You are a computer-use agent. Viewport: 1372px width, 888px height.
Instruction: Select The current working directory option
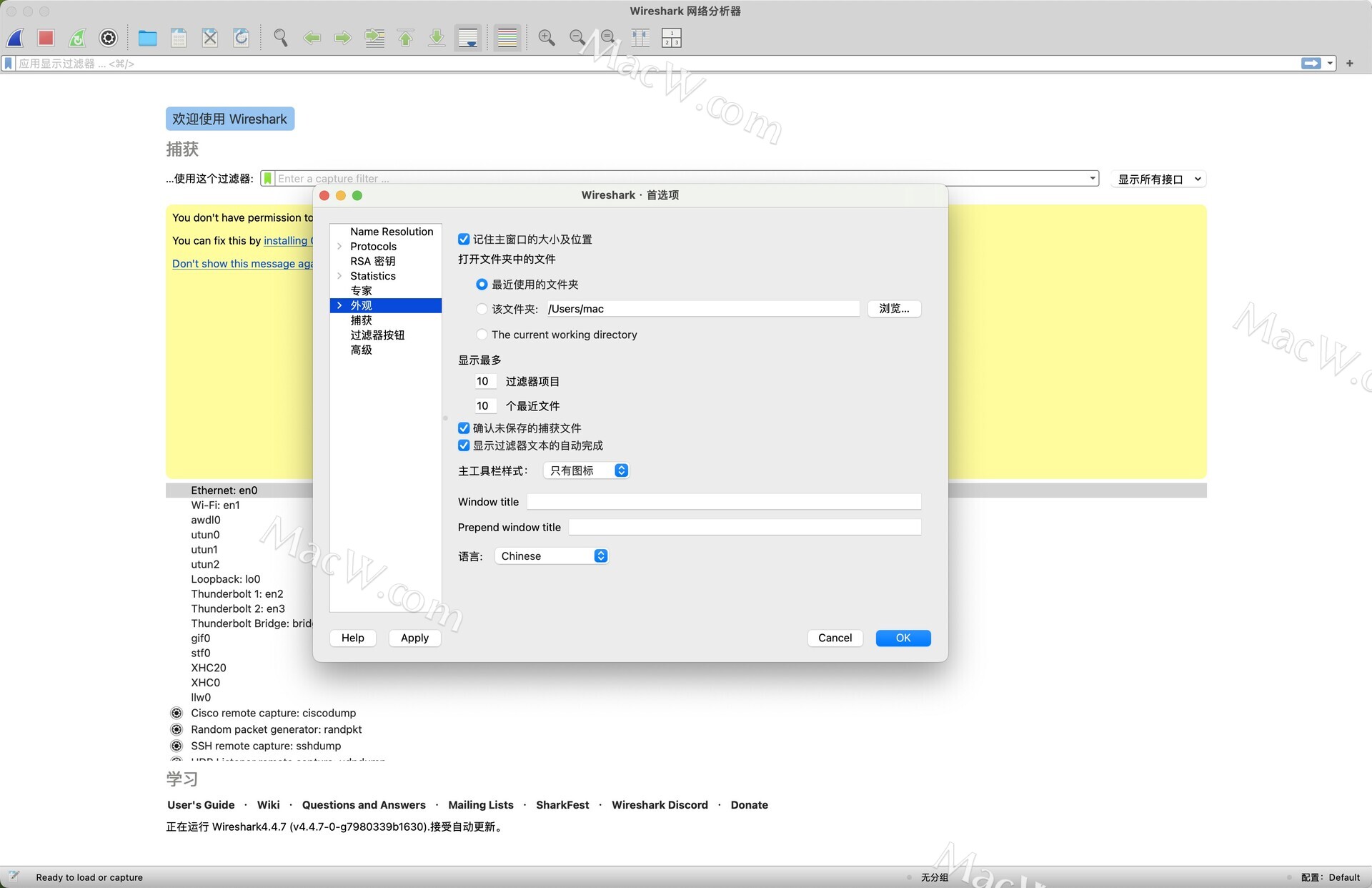tap(482, 335)
